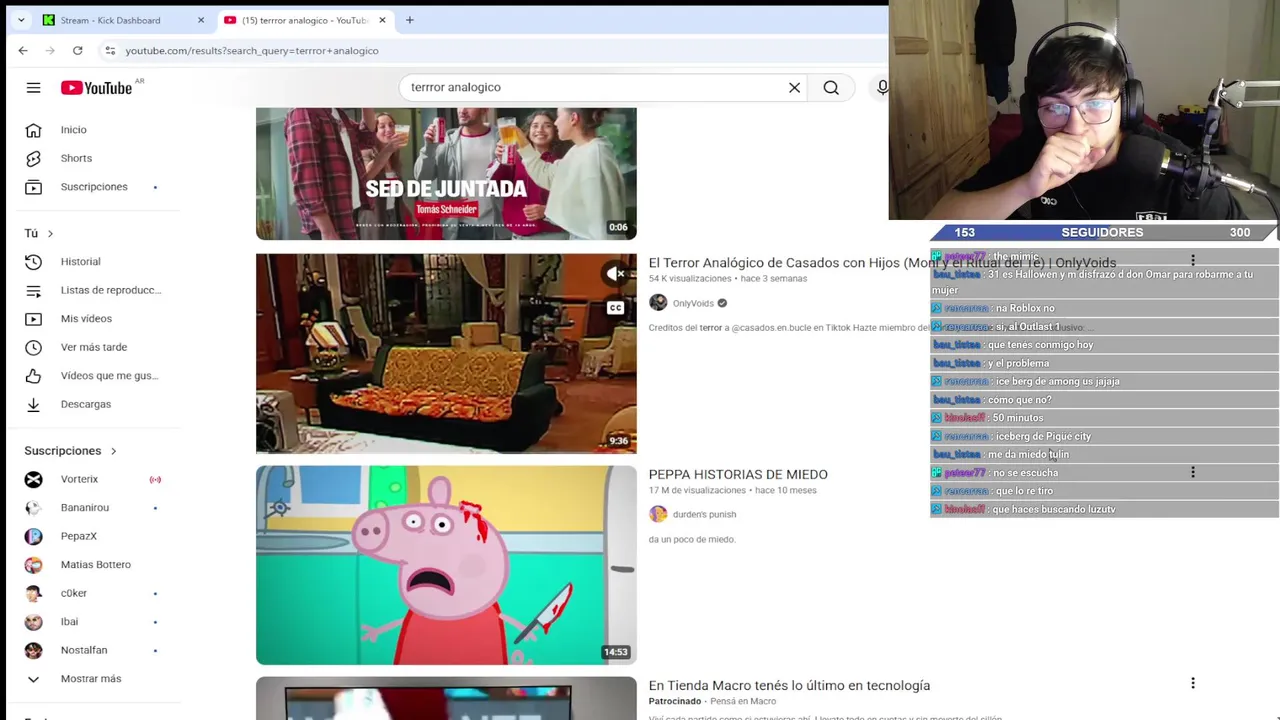
Task: Clear the search box with X
Action: click(x=794, y=88)
